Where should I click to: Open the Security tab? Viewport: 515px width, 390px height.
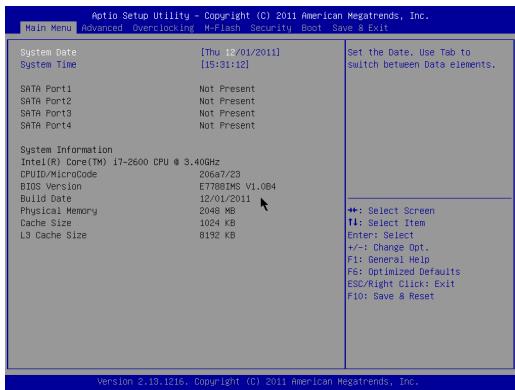pos(271,28)
